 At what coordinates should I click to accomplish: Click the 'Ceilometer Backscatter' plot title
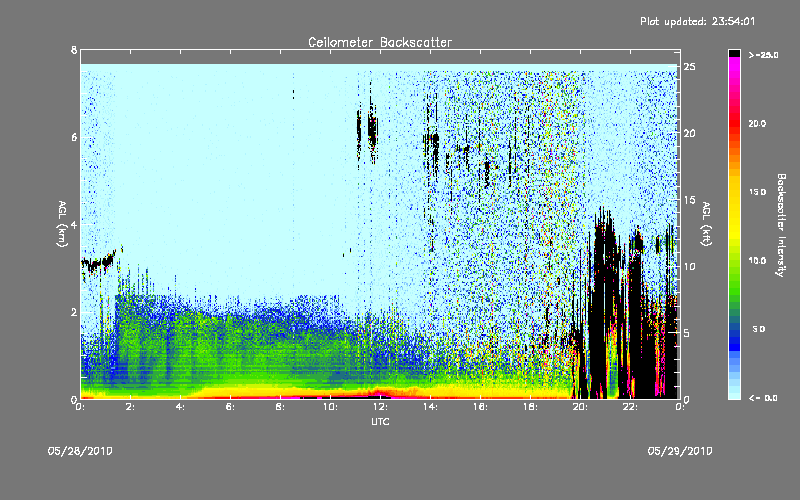pyautogui.click(x=380, y=42)
